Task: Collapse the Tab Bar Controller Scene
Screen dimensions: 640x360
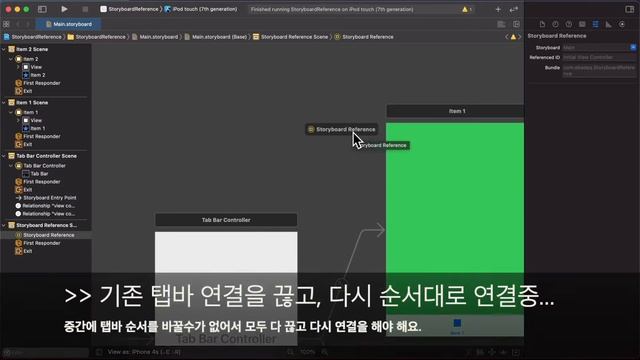Action: coord(4,156)
